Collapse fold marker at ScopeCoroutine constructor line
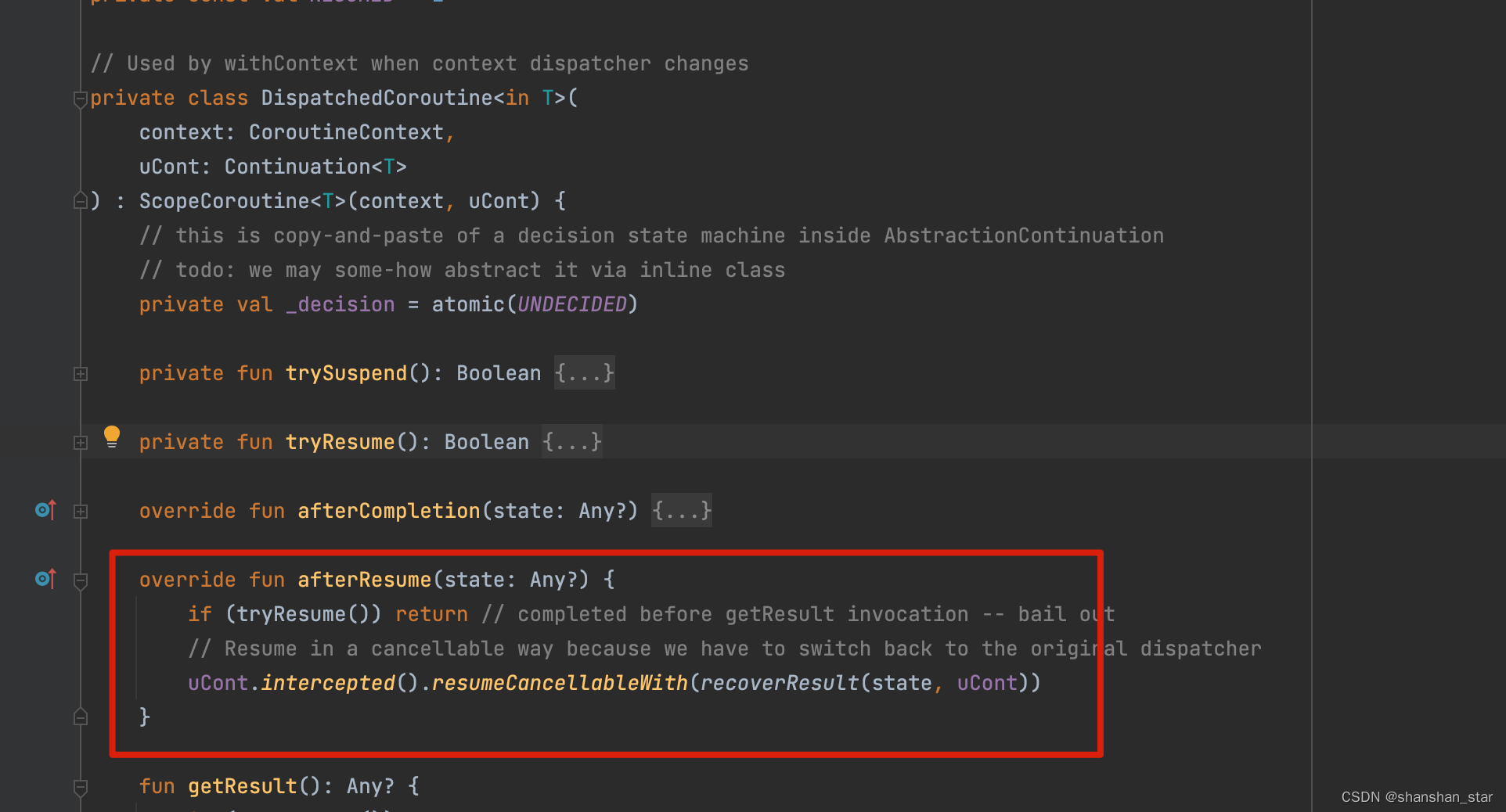The image size is (1506, 812). click(x=80, y=201)
